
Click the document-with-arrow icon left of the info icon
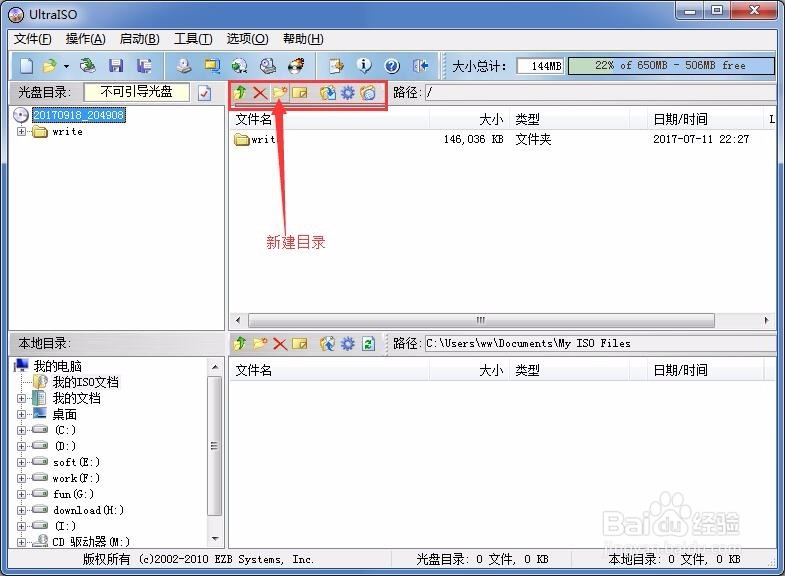[x=336, y=66]
